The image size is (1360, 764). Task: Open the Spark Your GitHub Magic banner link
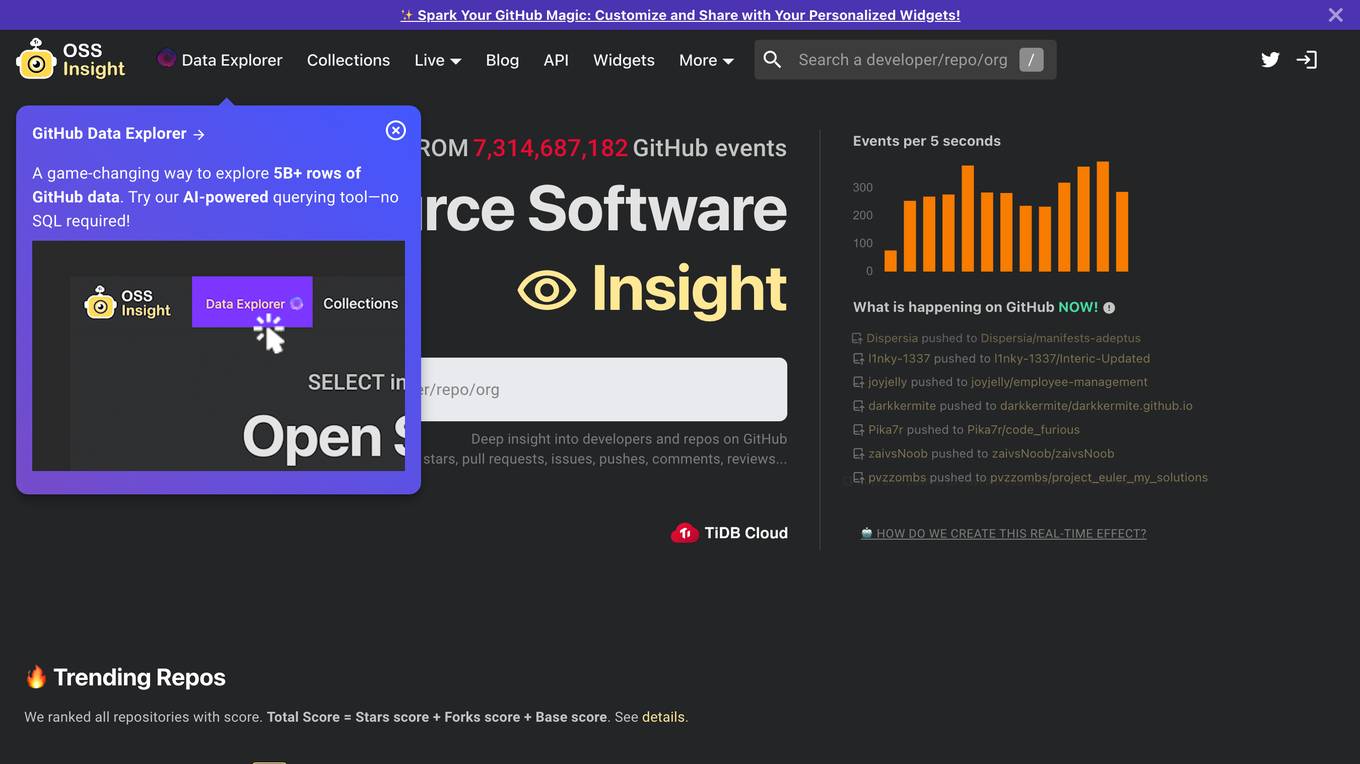pyautogui.click(x=680, y=15)
